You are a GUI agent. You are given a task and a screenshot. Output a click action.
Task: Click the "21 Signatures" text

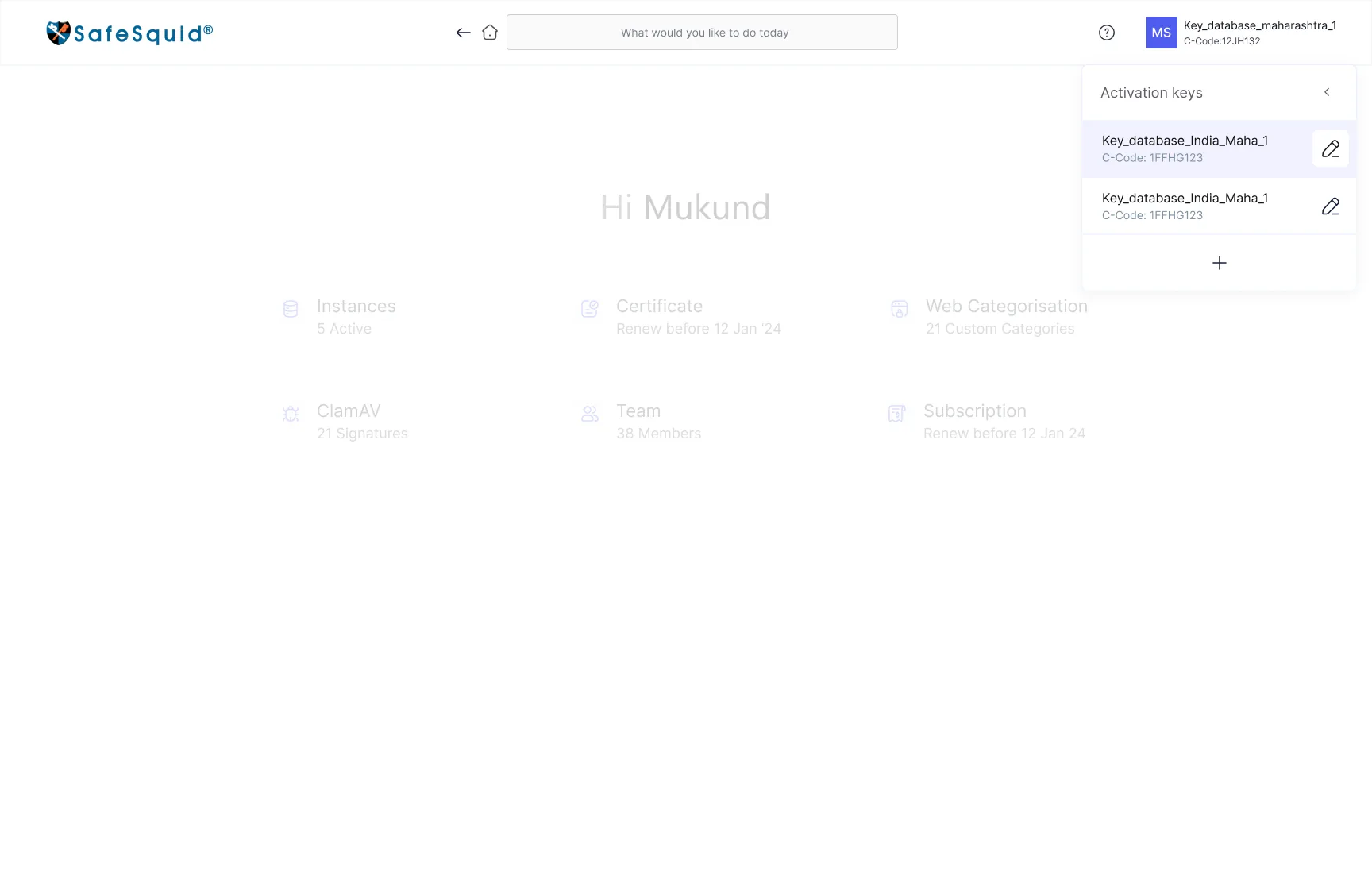(362, 434)
